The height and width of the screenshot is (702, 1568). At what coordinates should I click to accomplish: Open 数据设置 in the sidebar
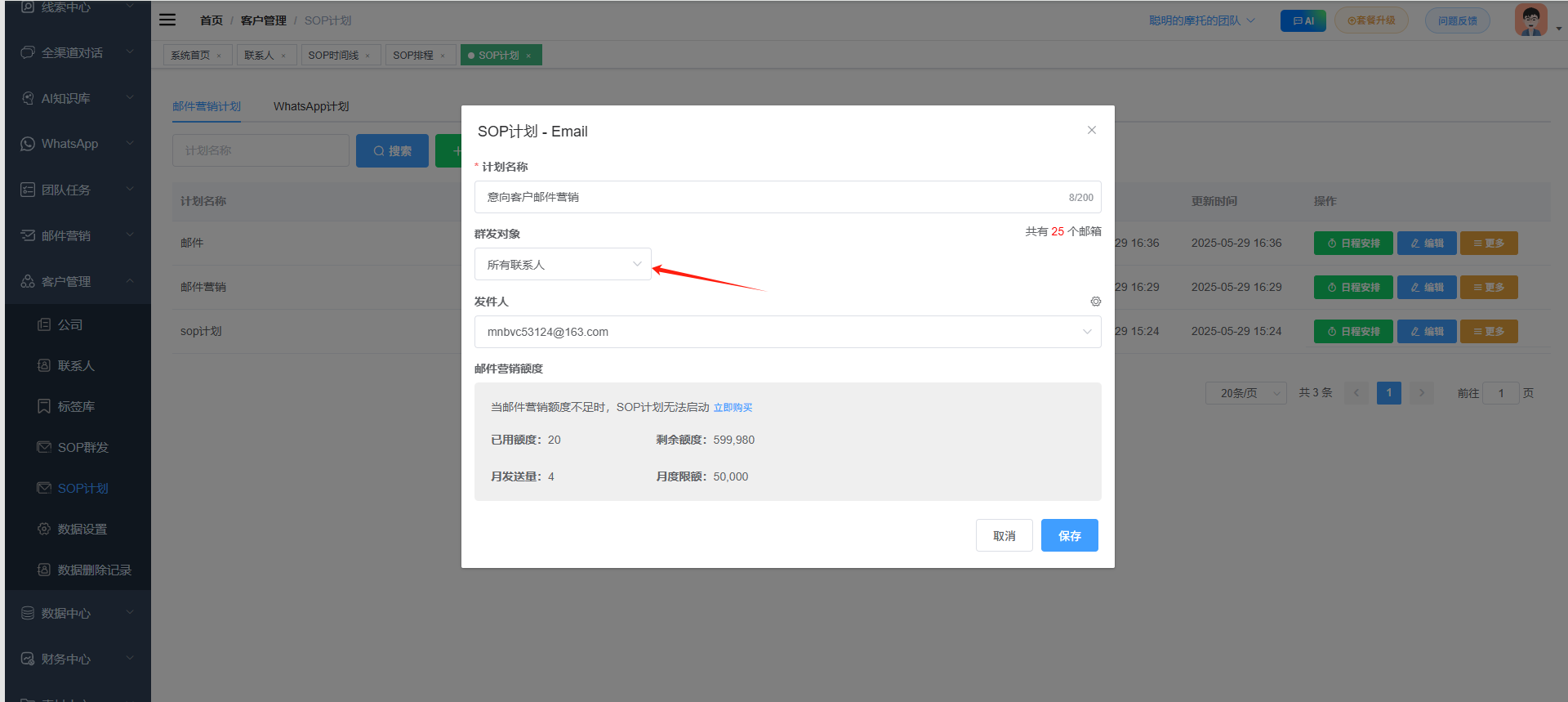tap(78, 529)
